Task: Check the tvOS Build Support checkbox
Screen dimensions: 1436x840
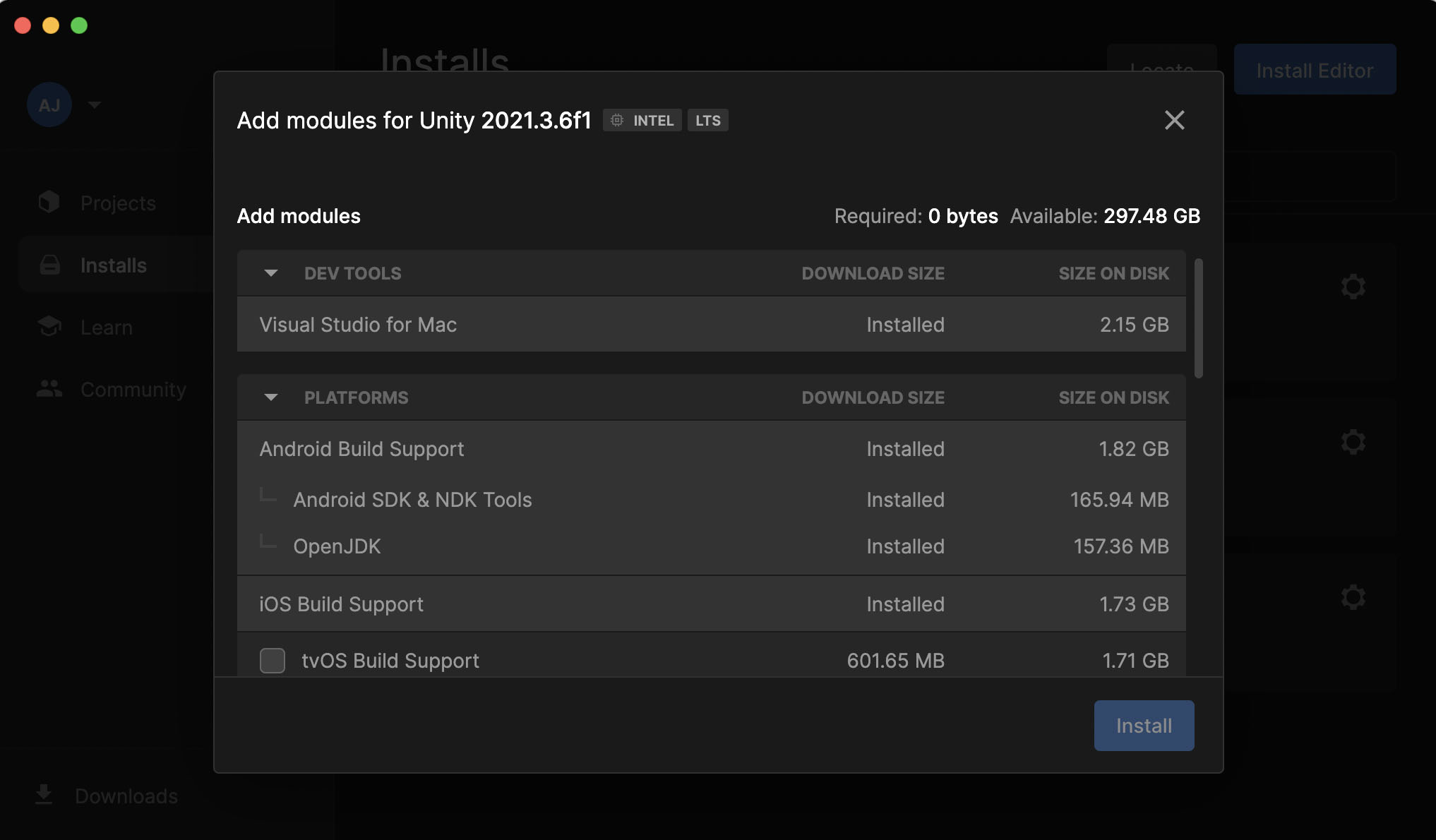Action: click(273, 661)
